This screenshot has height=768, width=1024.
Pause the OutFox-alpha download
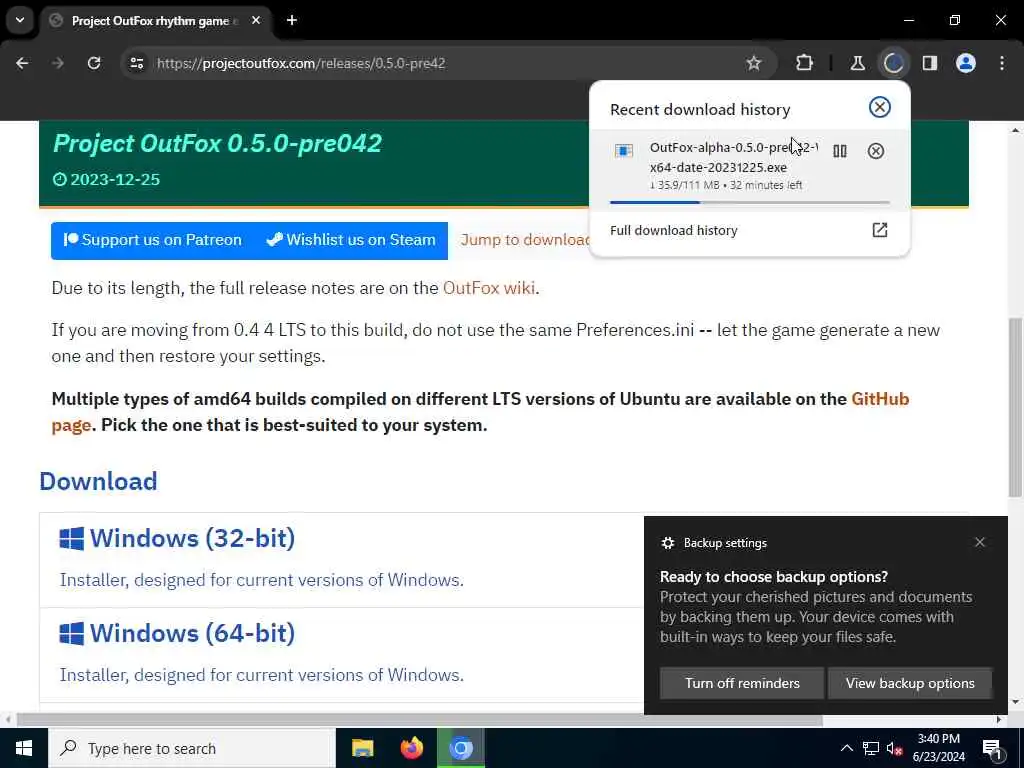[840, 152]
